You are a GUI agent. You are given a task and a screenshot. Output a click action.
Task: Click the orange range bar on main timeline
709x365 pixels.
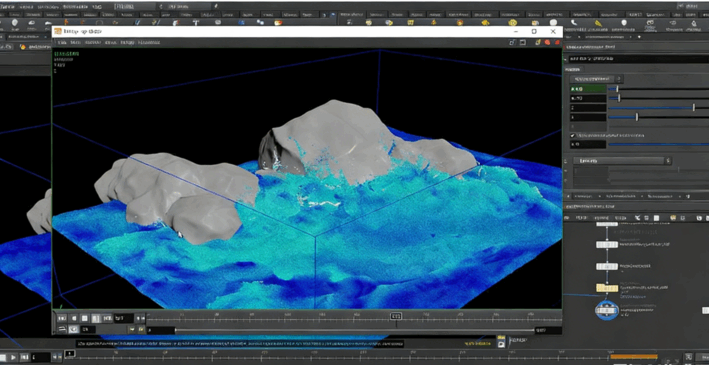coord(633,356)
